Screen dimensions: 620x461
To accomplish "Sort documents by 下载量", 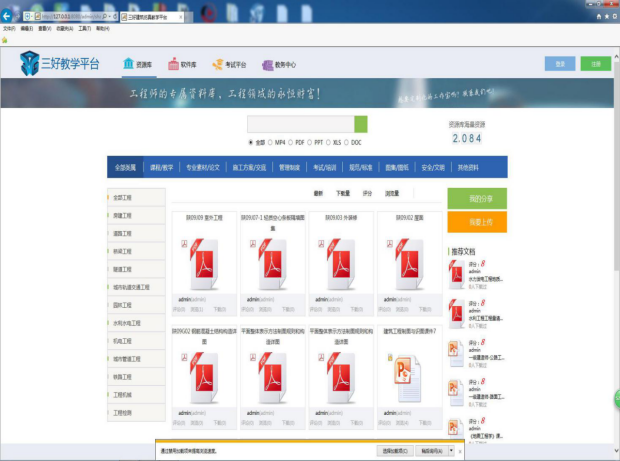I will [343, 193].
